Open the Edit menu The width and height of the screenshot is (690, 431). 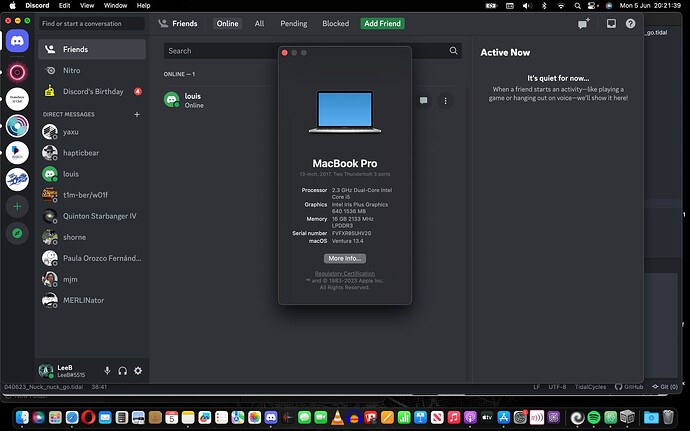coord(64,5)
